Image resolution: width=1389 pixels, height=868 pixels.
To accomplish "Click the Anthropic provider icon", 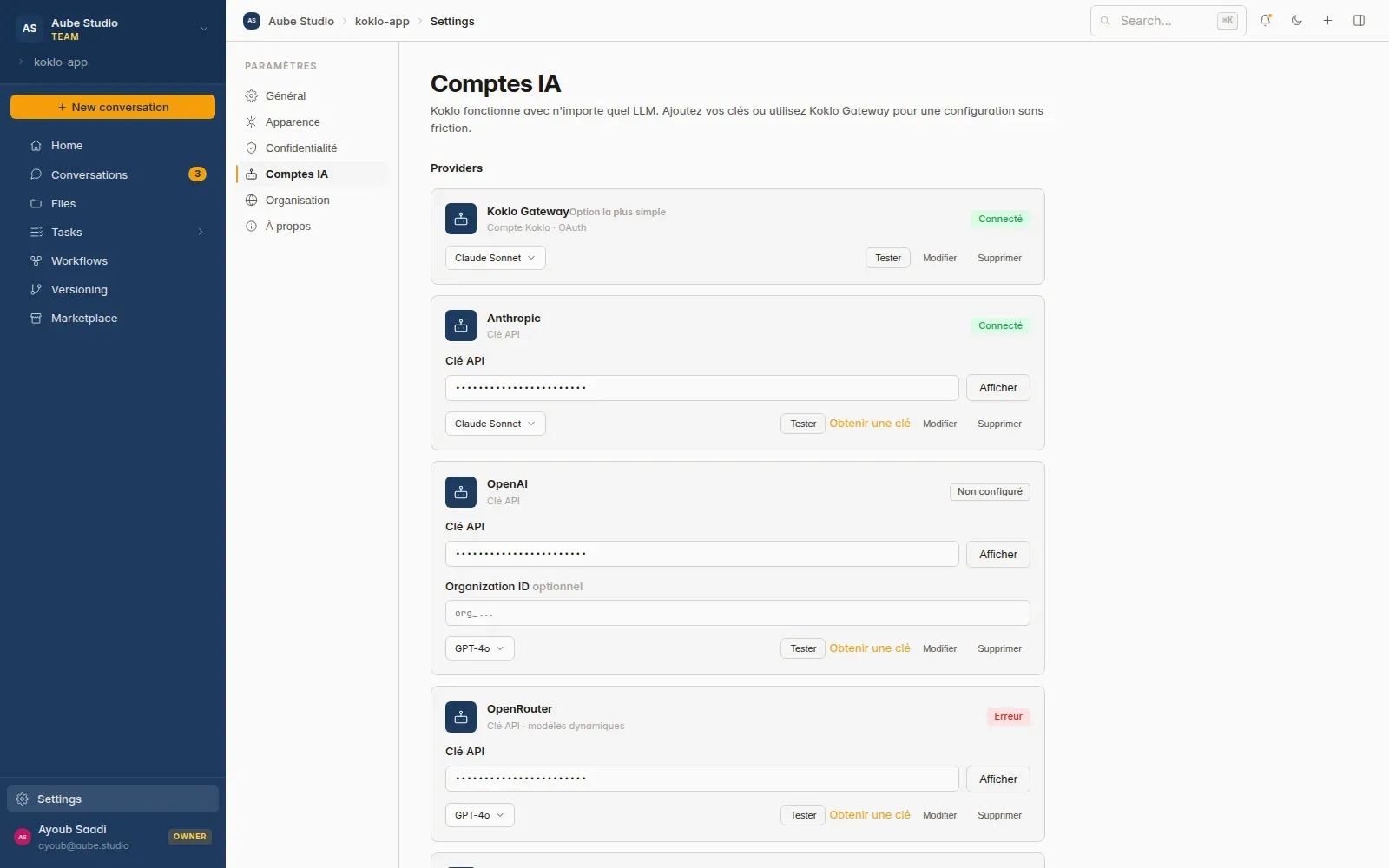I will (x=461, y=325).
